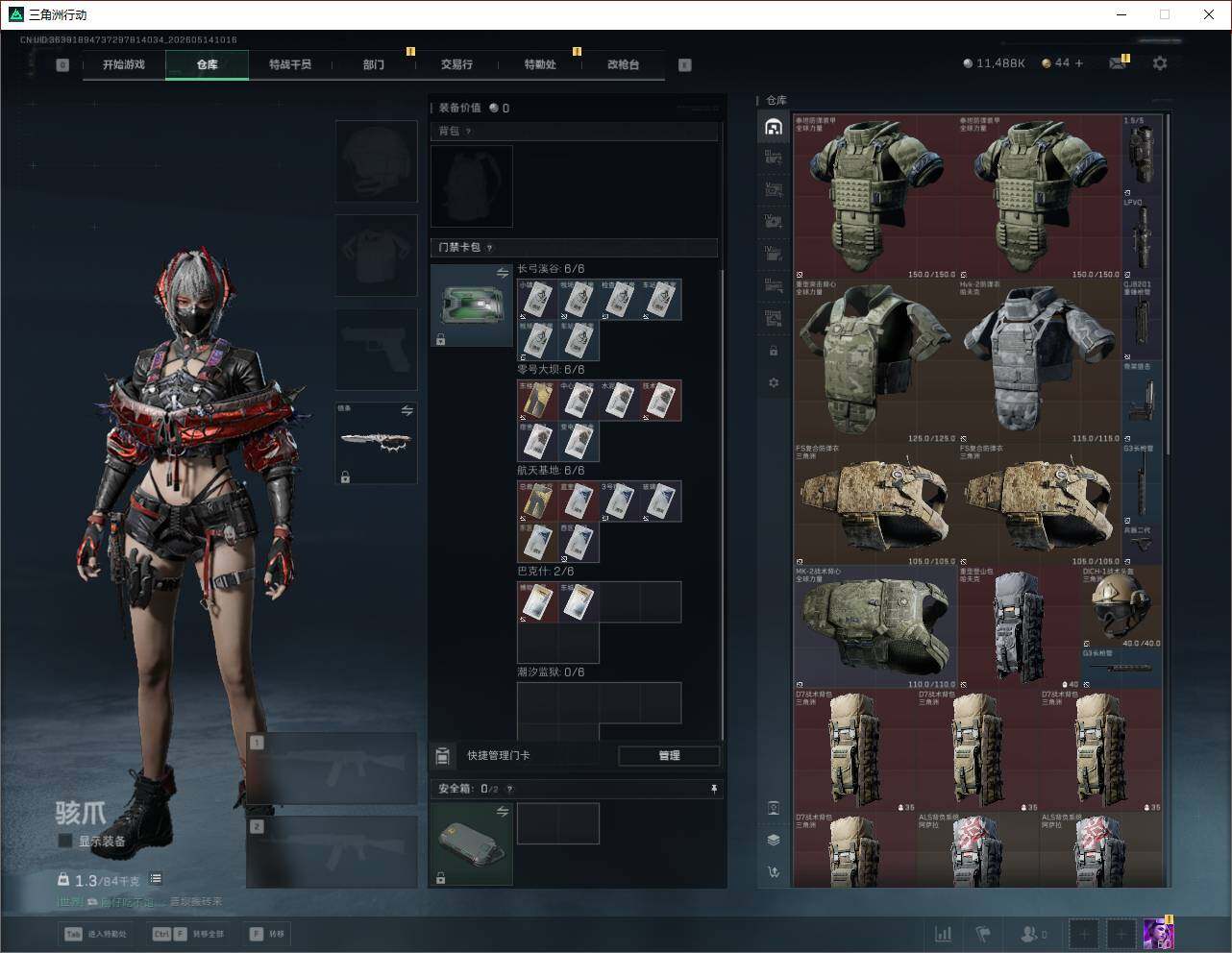Open the statistics bar chart icon
This screenshot has height=953, width=1232.
(945, 934)
